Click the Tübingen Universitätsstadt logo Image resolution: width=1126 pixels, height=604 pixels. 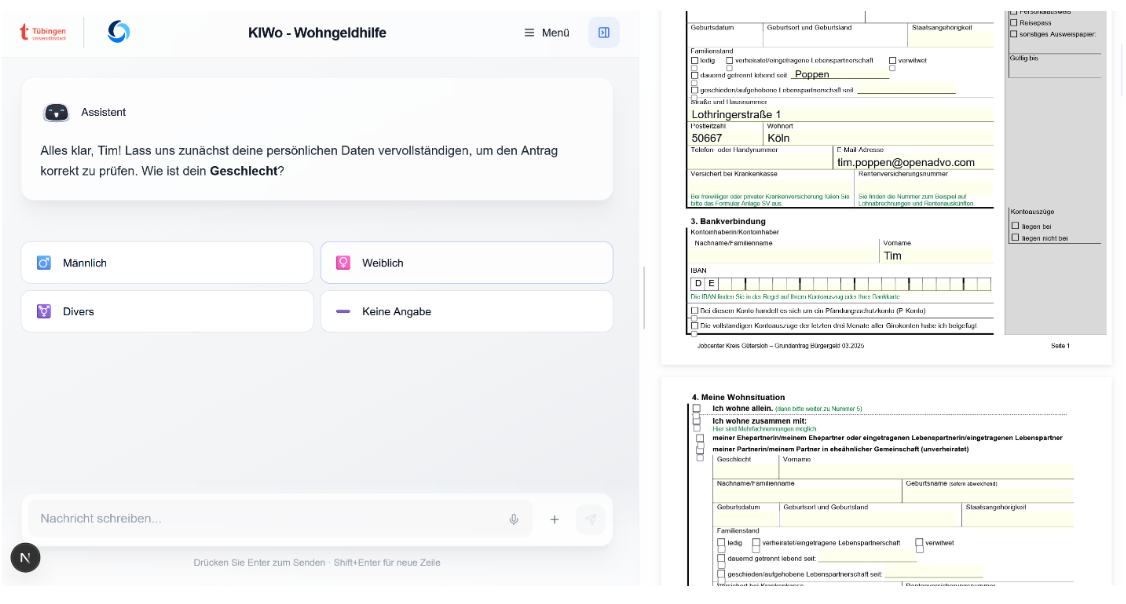click(42, 32)
